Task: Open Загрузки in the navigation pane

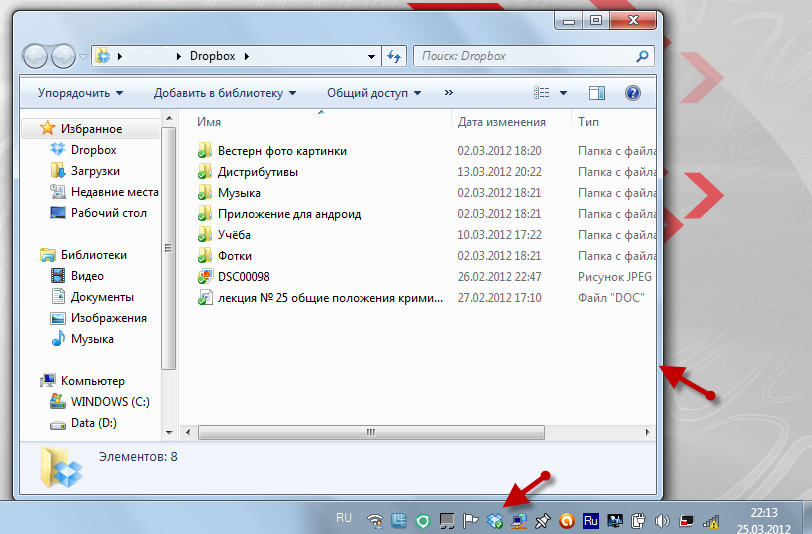Action: point(95,171)
